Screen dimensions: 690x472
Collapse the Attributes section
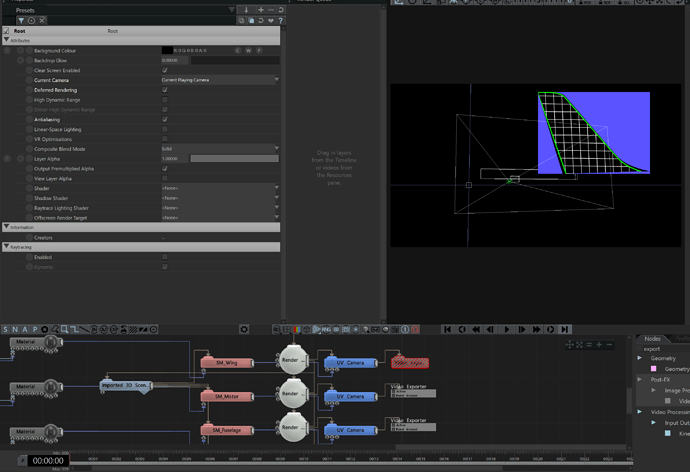click(6, 40)
